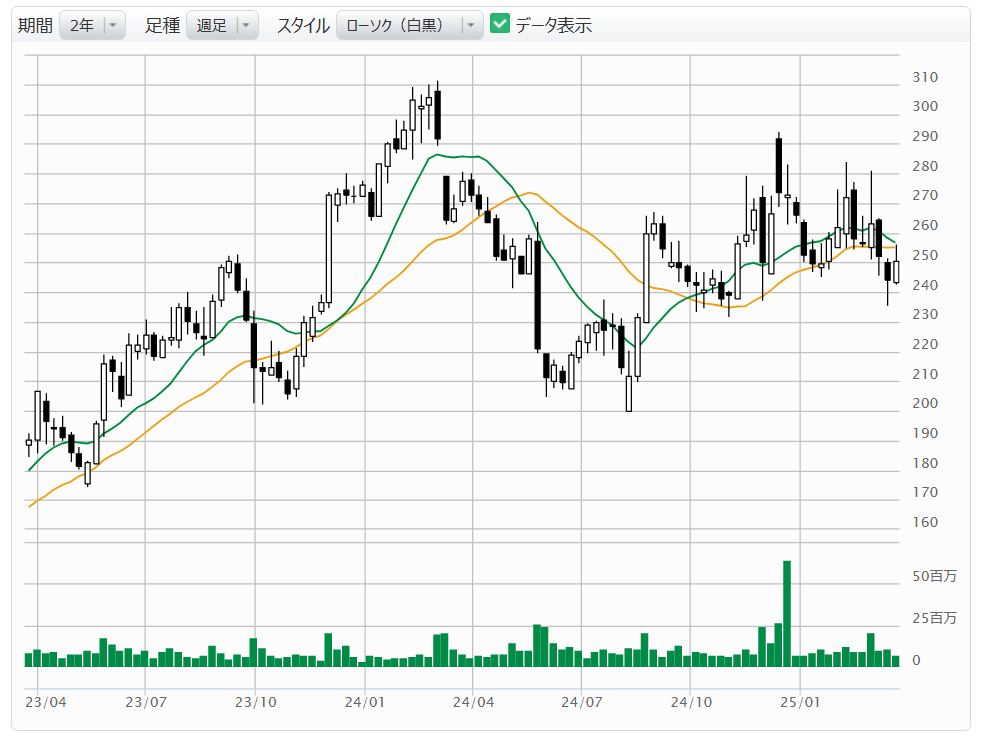This screenshot has height=738, width=982.
Task: Click the 23/04 date axis label
Action: click(46, 702)
